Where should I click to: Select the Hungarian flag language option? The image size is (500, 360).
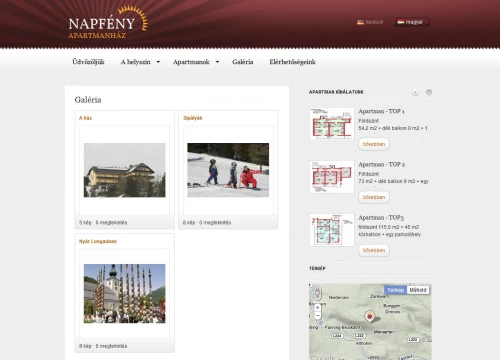click(401, 22)
